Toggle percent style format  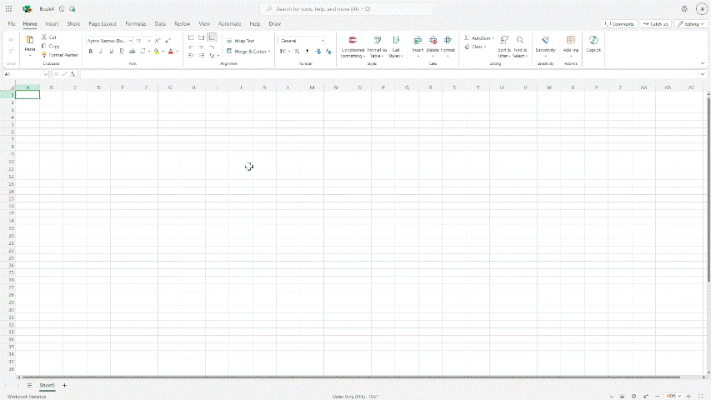[x=297, y=51]
